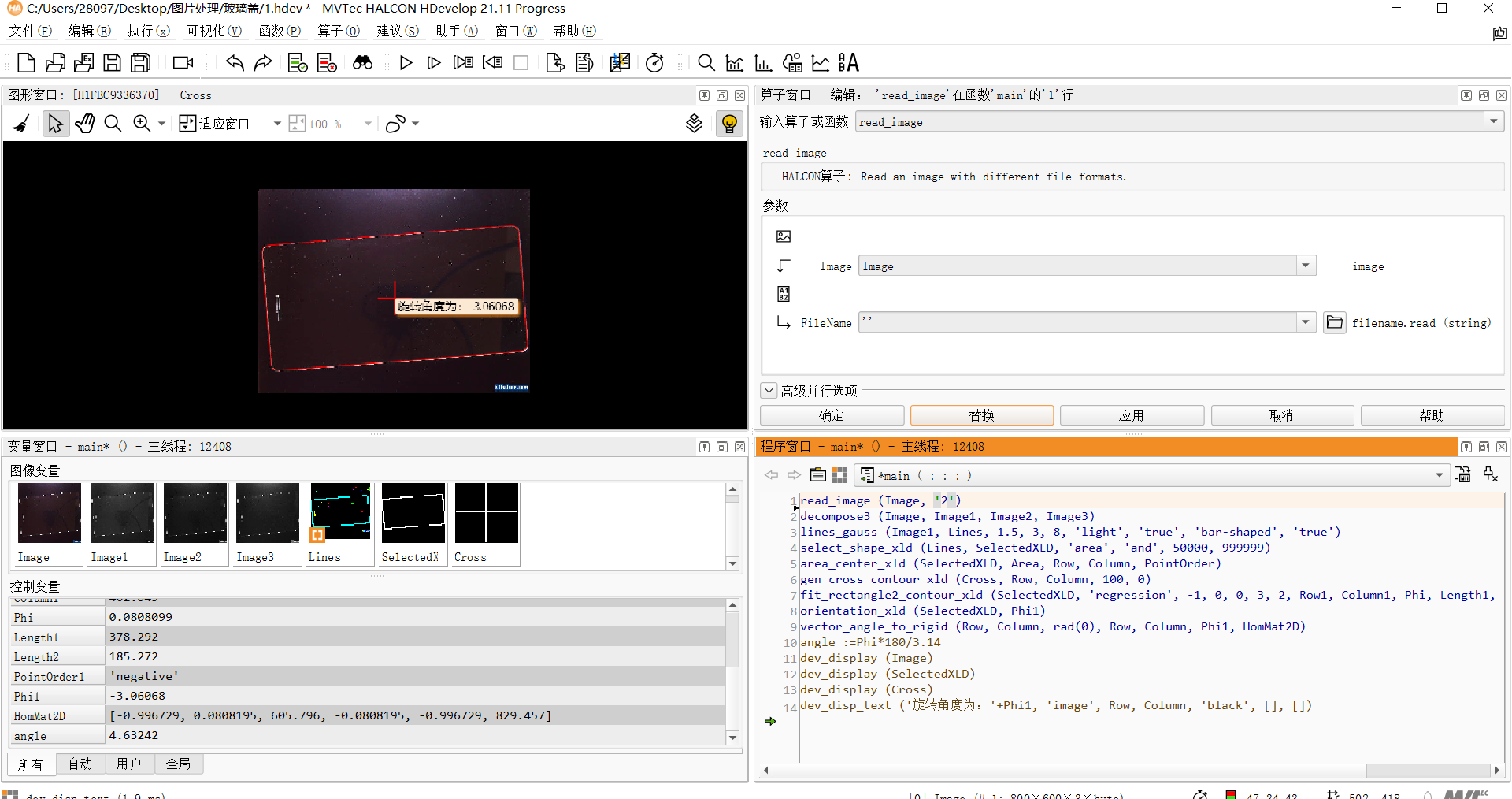Clear graphics window with broom icon

(22, 124)
